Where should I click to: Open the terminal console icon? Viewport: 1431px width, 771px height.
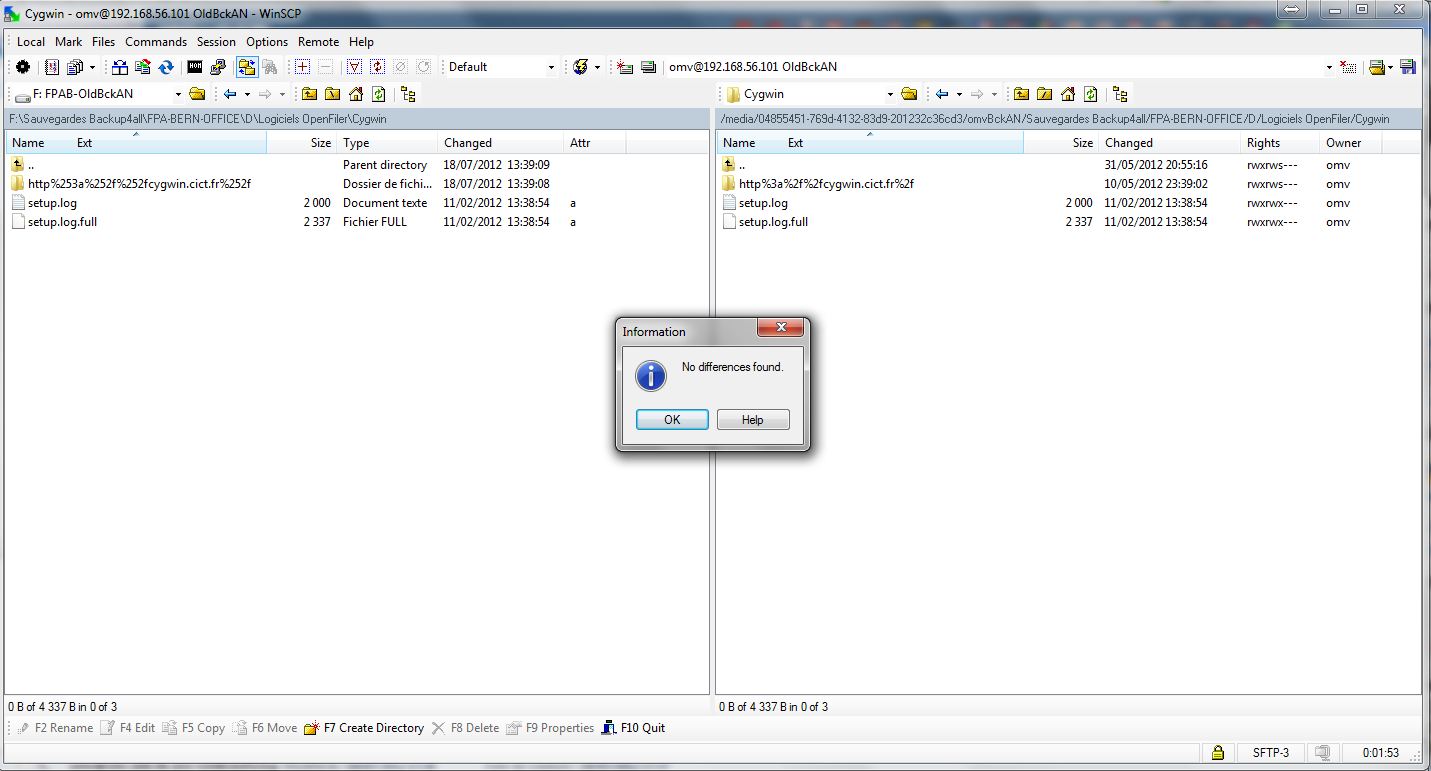195,67
